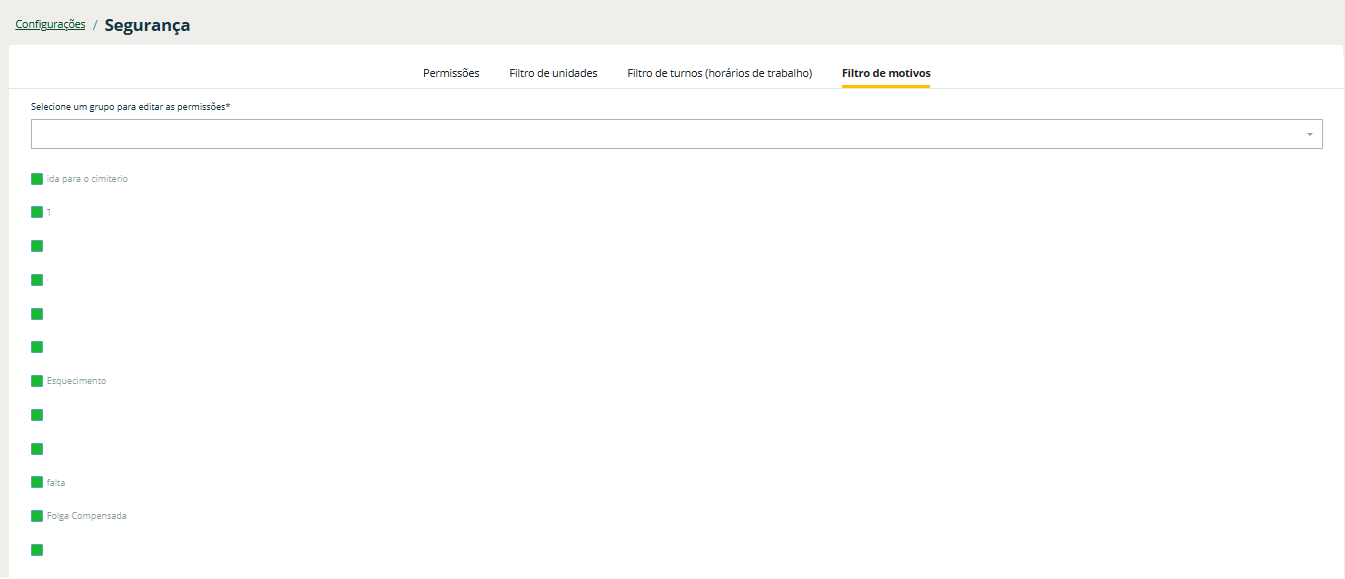Switch to the Permissões tab
This screenshot has height=579, width=1345.
click(x=451, y=73)
